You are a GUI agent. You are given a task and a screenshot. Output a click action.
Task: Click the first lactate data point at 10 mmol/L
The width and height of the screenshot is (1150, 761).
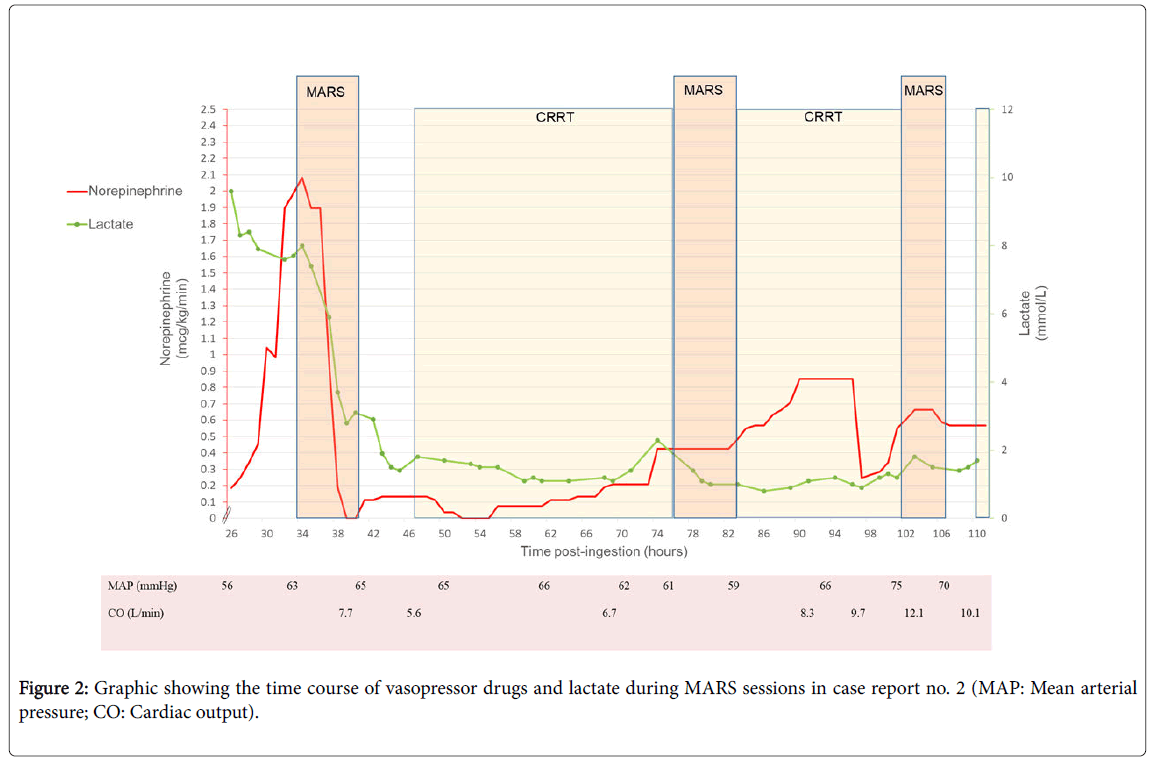(231, 191)
